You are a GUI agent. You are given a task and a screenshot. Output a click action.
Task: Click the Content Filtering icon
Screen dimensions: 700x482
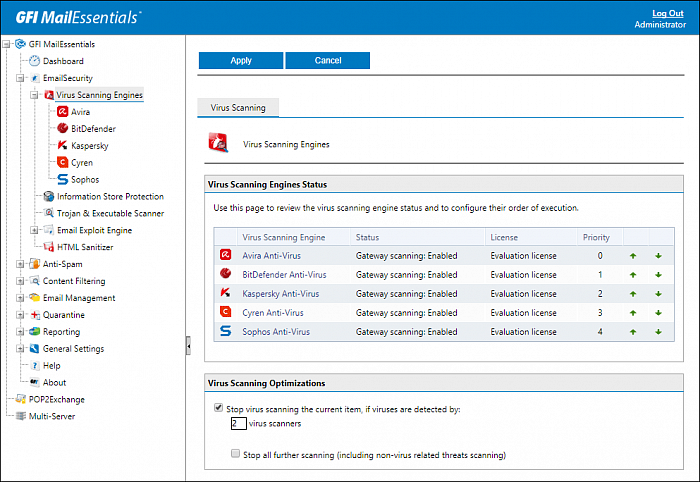click(x=34, y=281)
